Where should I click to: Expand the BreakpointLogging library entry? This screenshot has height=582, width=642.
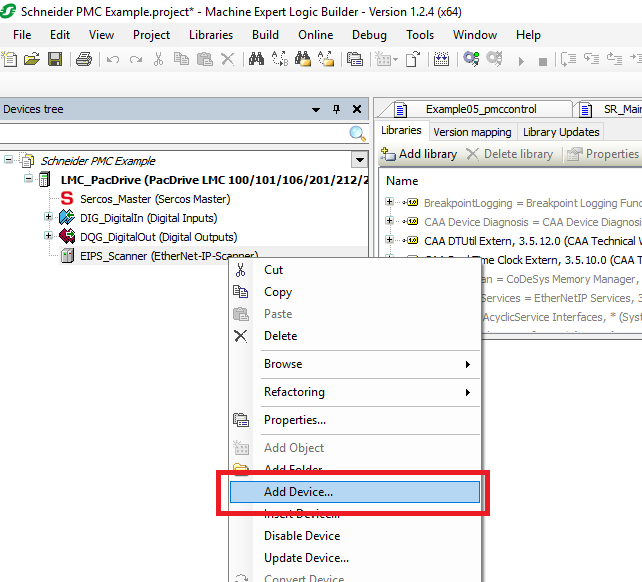coord(390,203)
